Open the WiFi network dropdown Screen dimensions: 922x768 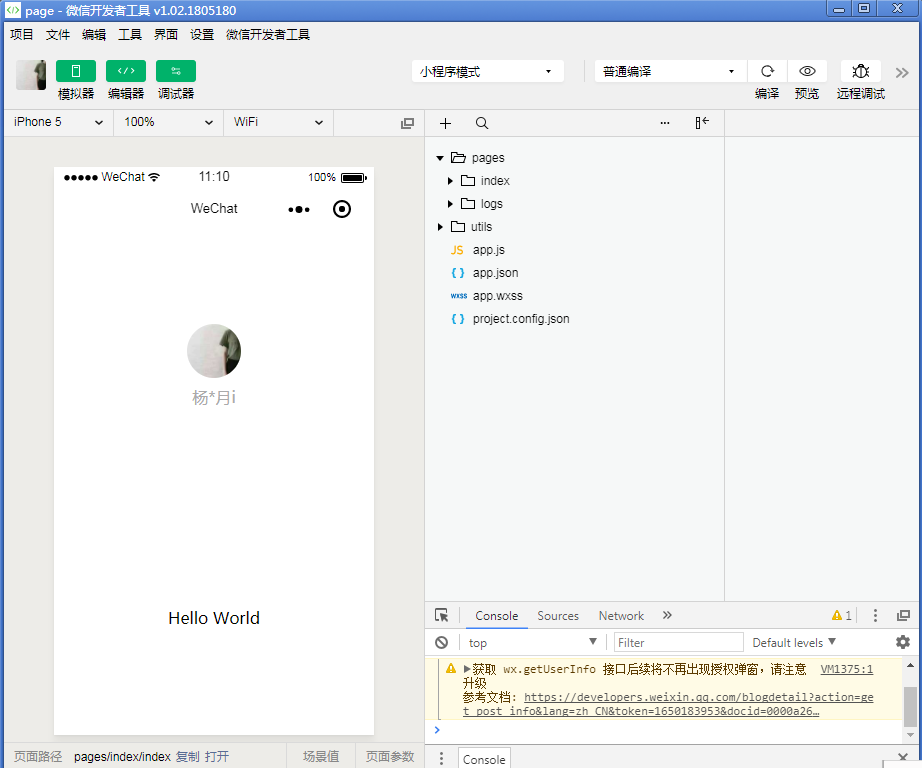click(278, 122)
